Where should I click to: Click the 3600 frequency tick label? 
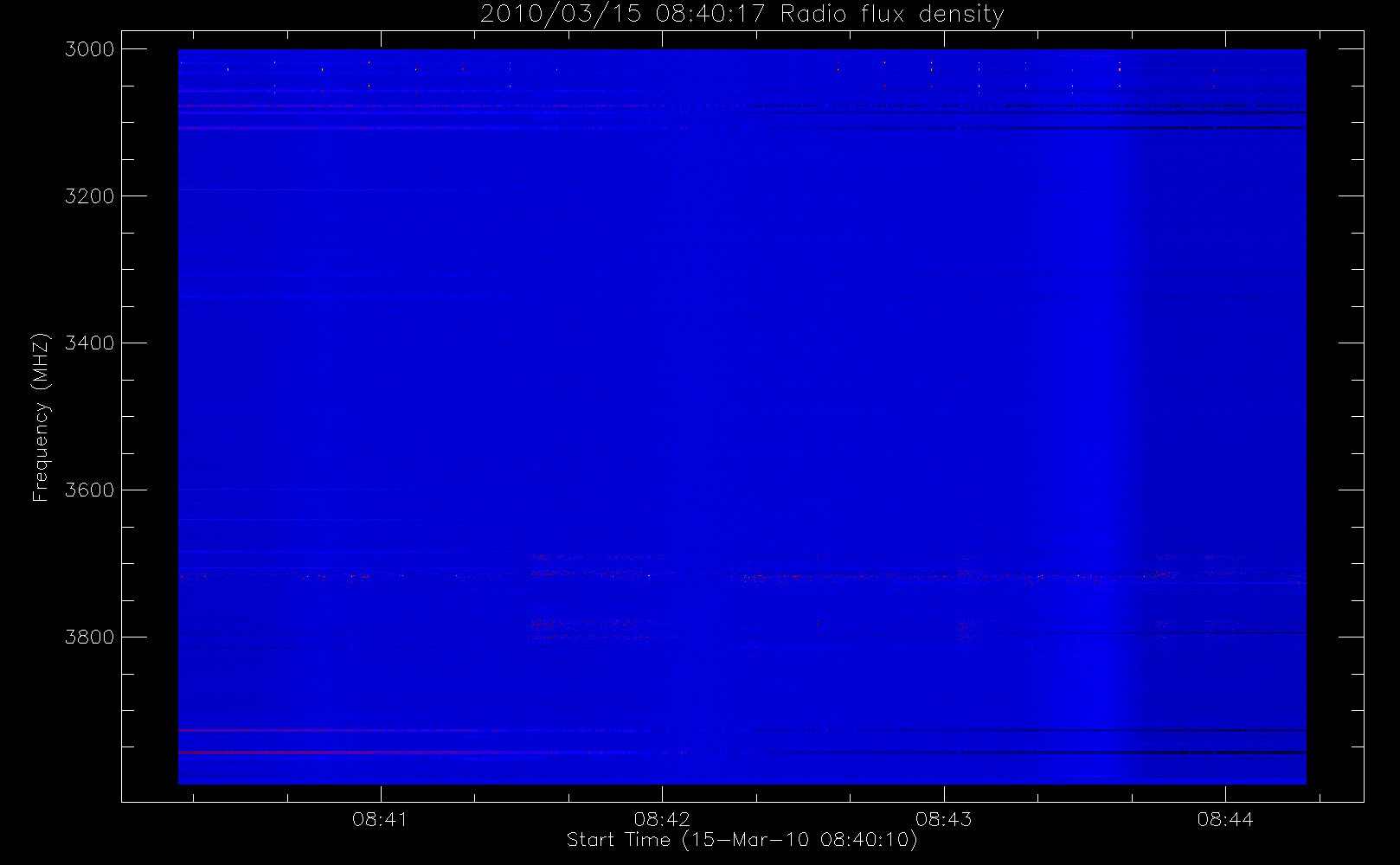click(89, 490)
